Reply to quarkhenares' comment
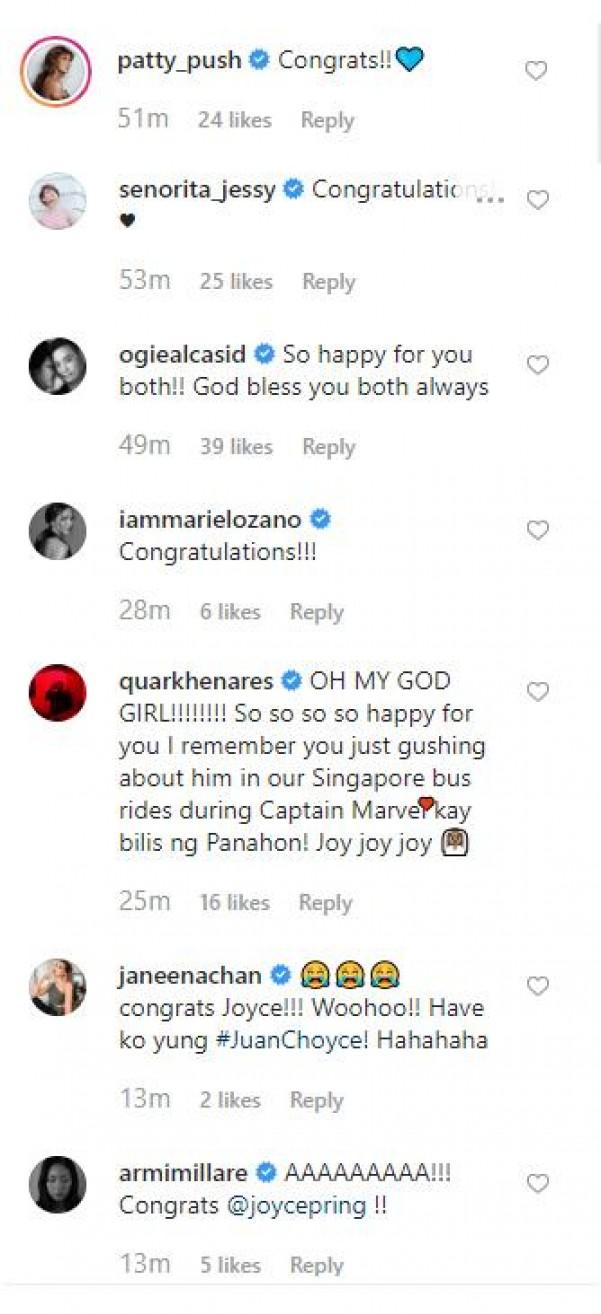Viewport: 601px width, 1314px height. [325, 903]
